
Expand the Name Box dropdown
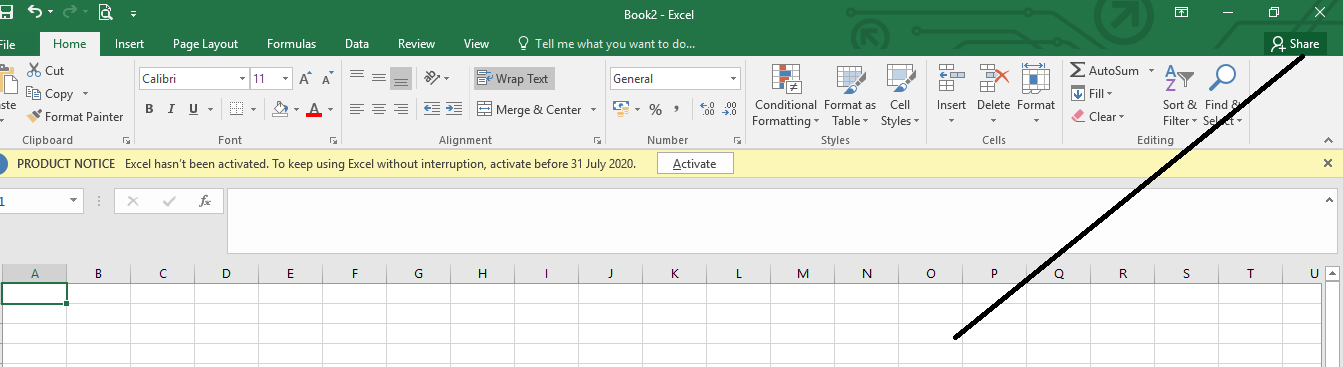tap(74, 201)
